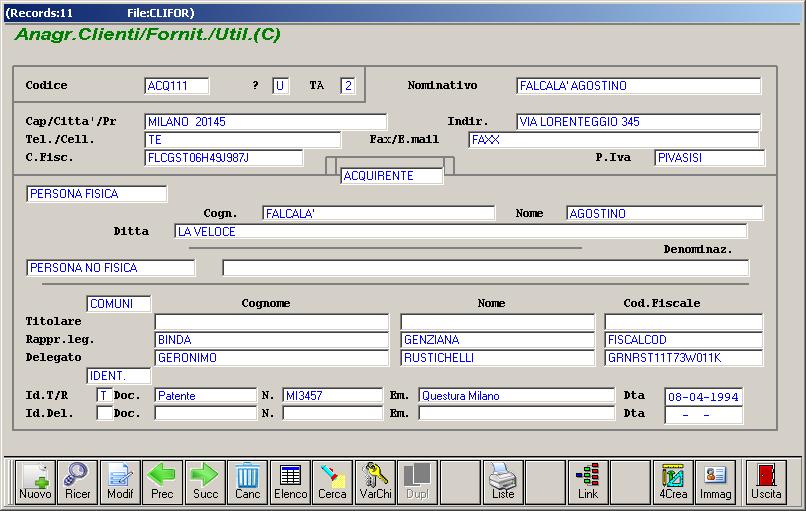Viewport: 806px width, 511px height.
Task: Click Delegato surname GERONIMO
Action: pos(271,358)
